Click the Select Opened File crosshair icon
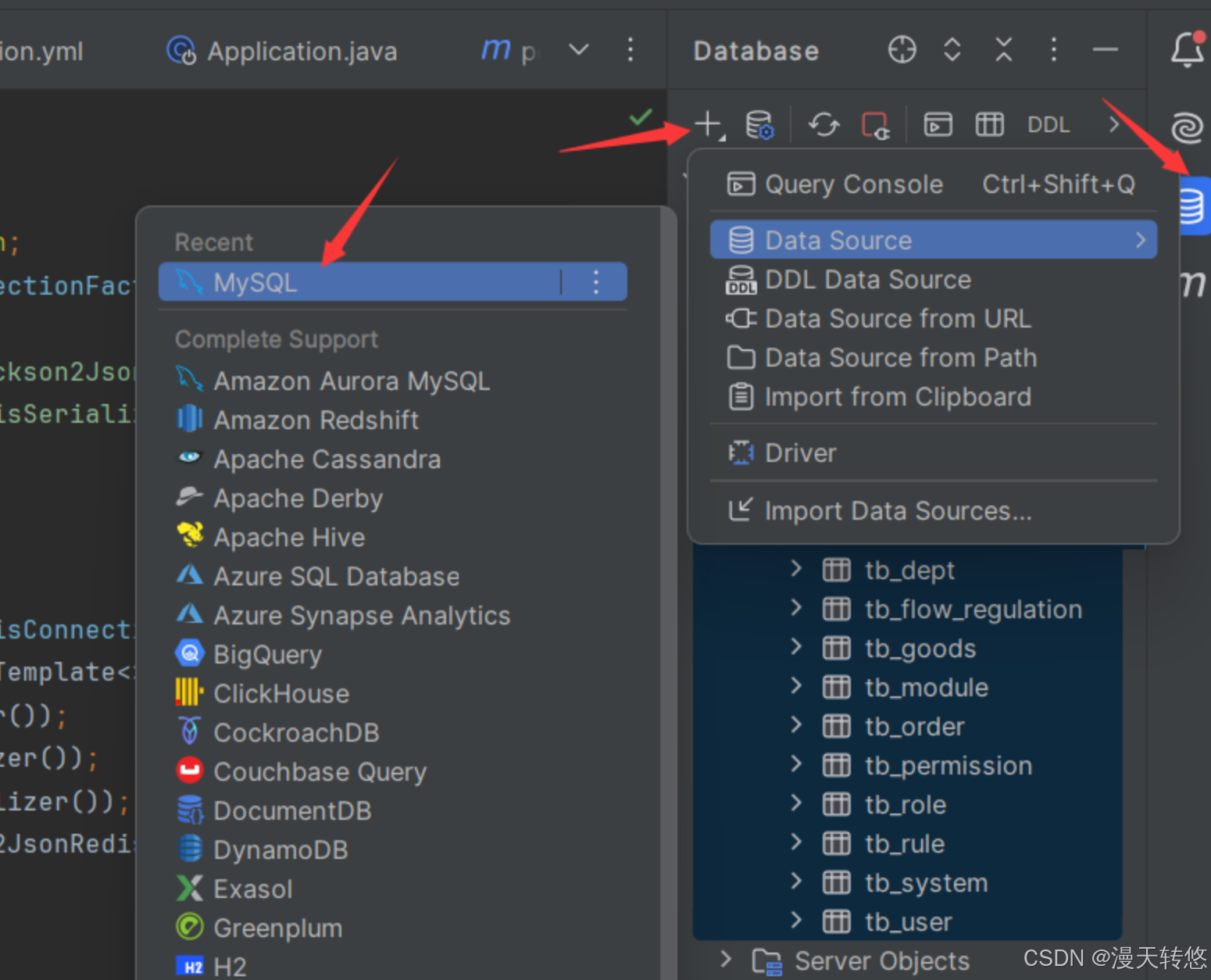The height and width of the screenshot is (980, 1211). (902, 49)
